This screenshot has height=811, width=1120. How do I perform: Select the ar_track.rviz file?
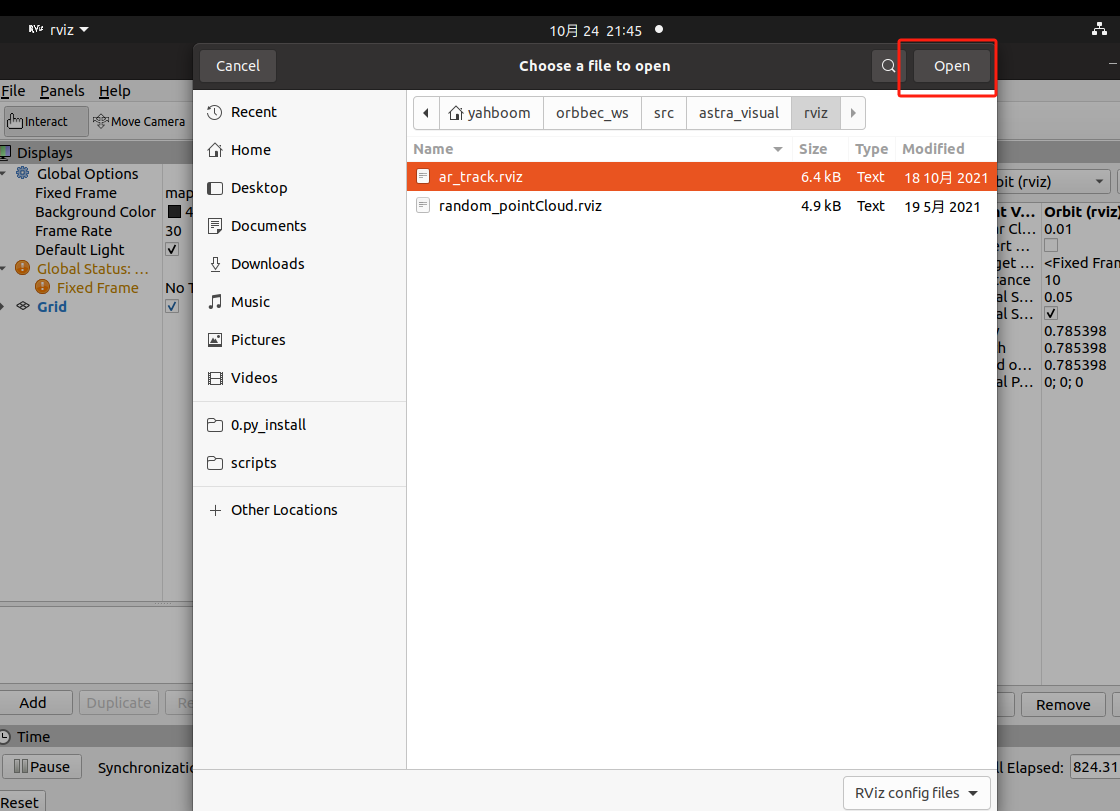[x=701, y=177]
